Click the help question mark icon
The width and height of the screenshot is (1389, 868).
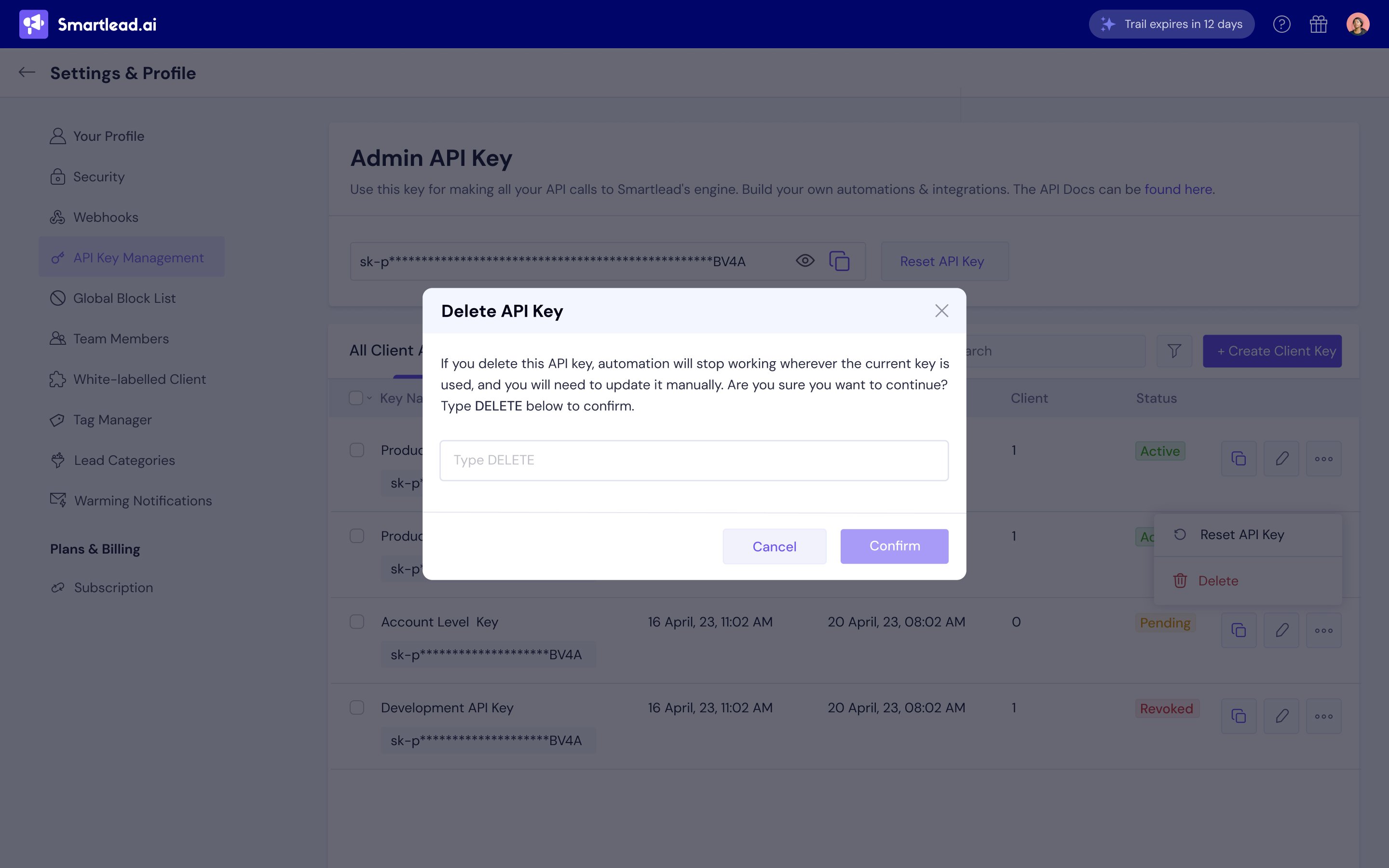(x=1281, y=24)
